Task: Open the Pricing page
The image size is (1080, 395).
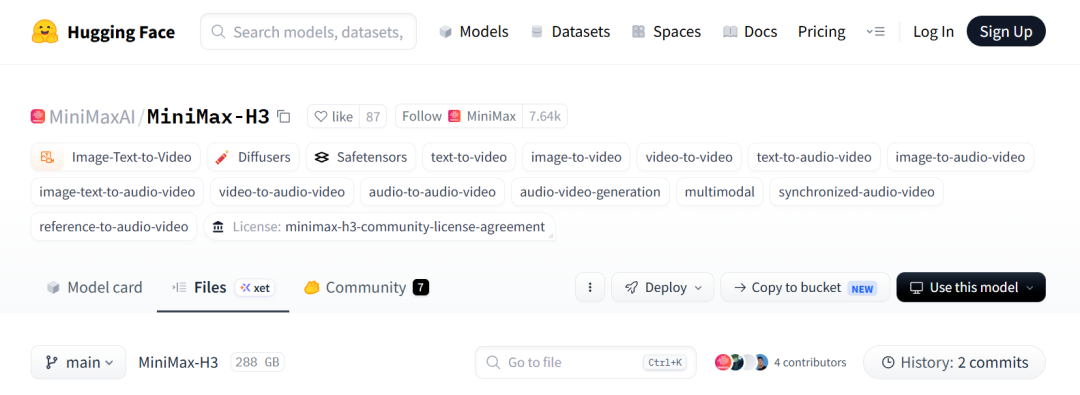Action: click(822, 32)
